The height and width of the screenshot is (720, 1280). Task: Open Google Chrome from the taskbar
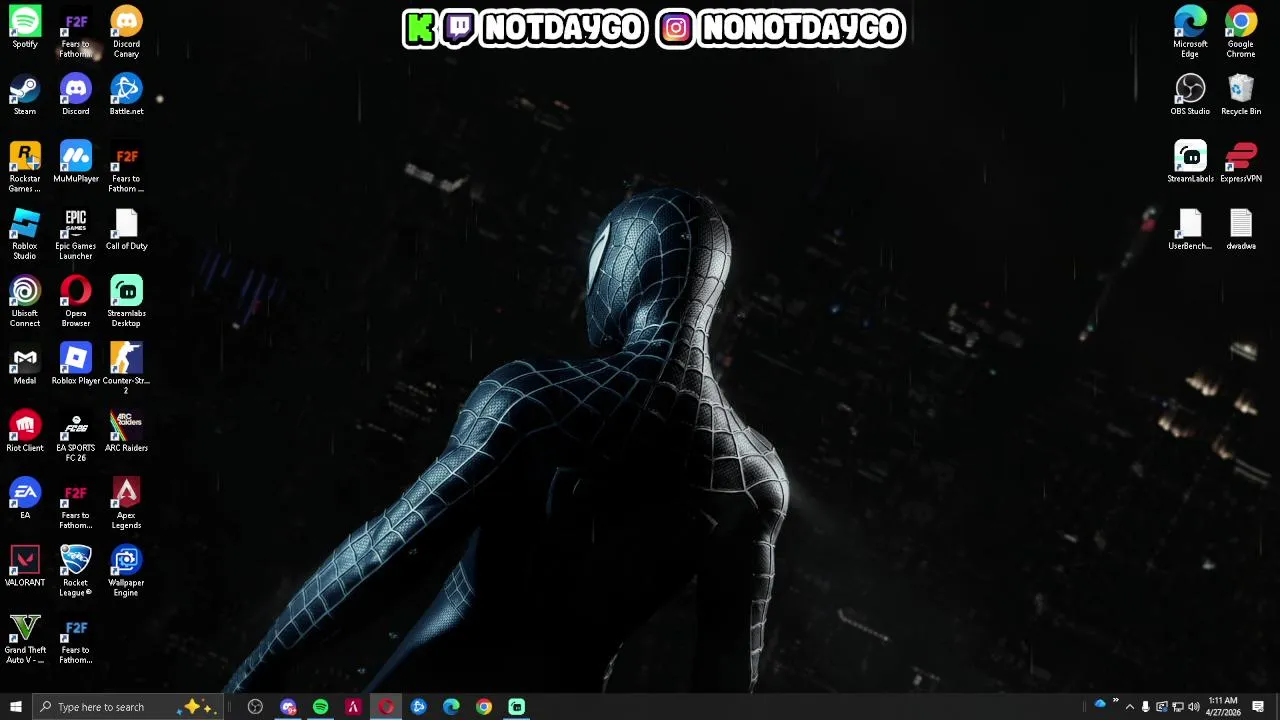point(484,707)
